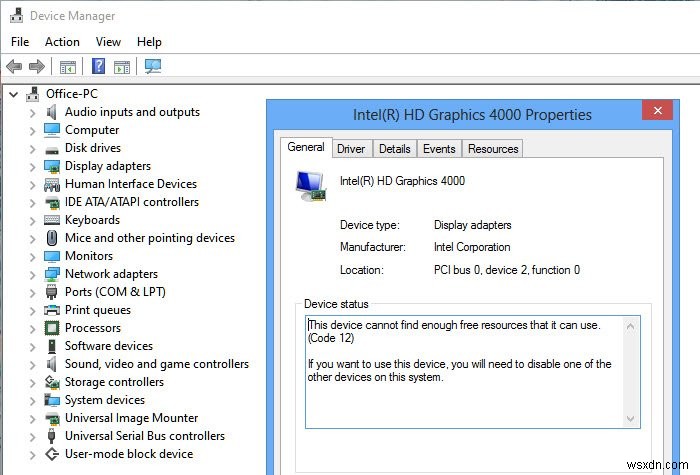Click the Software devices icon
700x475 pixels.
click(52, 346)
